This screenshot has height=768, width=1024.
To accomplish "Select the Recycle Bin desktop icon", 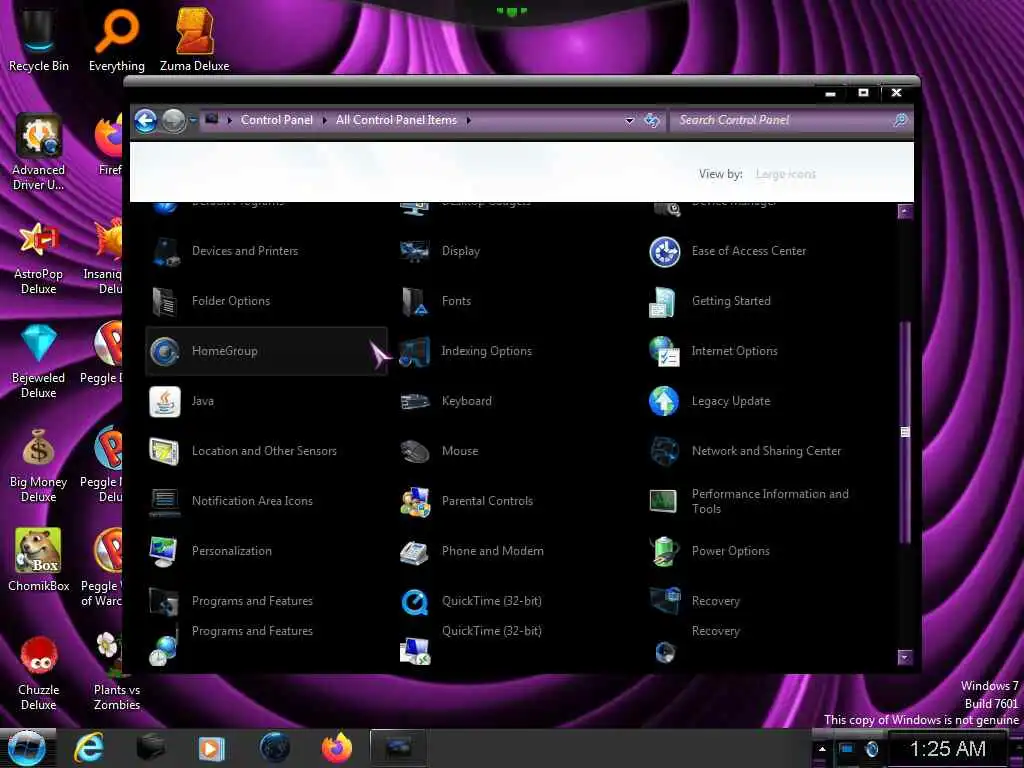I will coord(39,40).
